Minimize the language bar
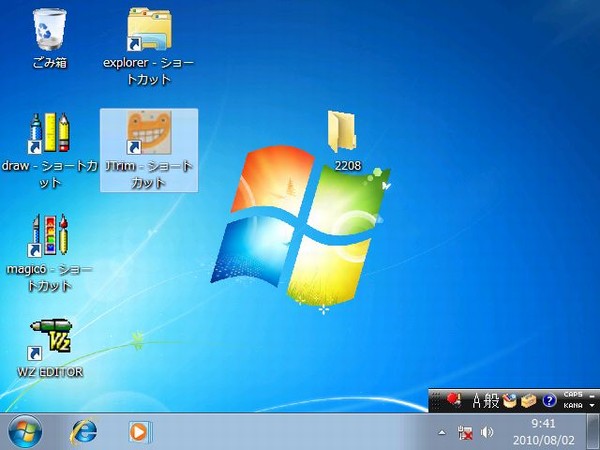 tap(592, 396)
